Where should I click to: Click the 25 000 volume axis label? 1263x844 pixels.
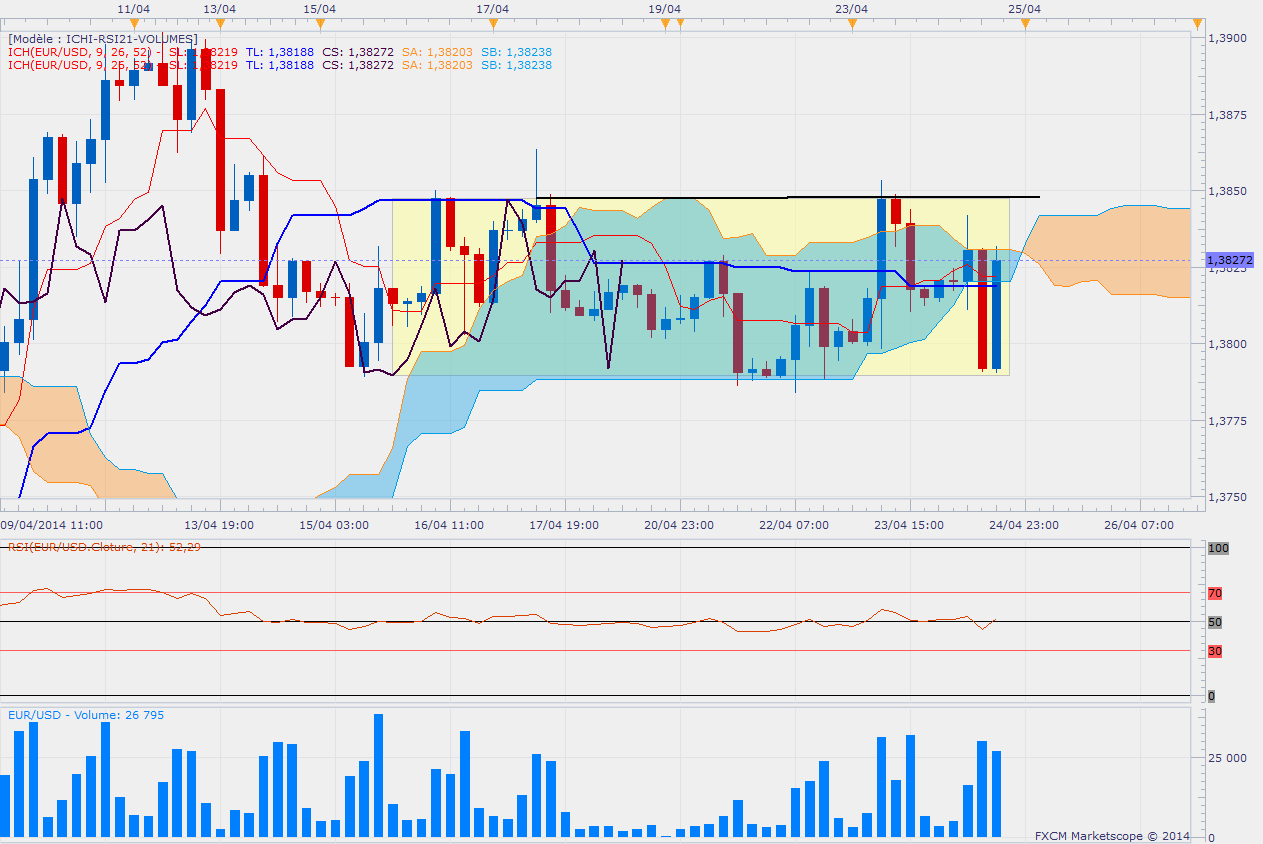click(x=1226, y=758)
